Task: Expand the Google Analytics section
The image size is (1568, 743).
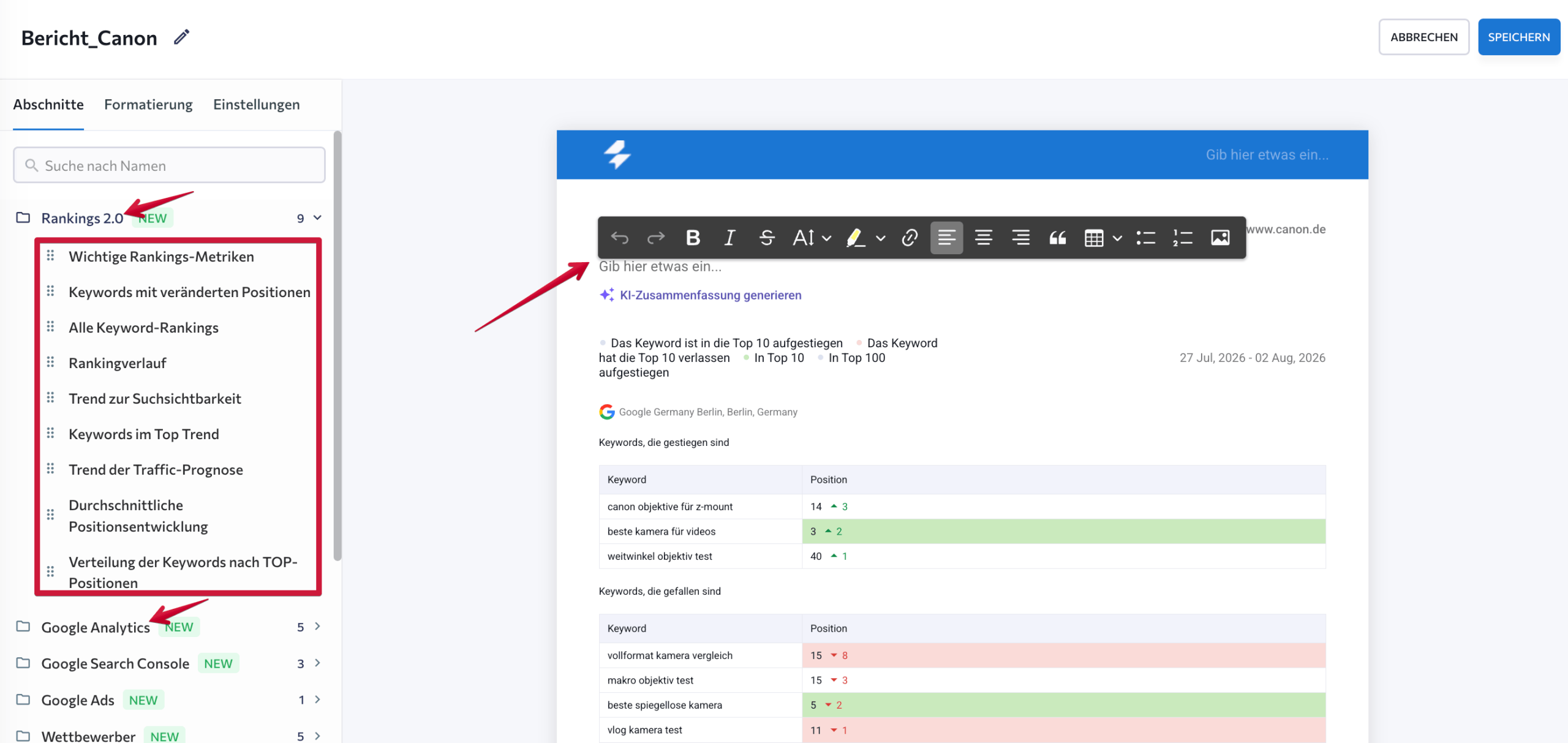Action: click(317, 626)
